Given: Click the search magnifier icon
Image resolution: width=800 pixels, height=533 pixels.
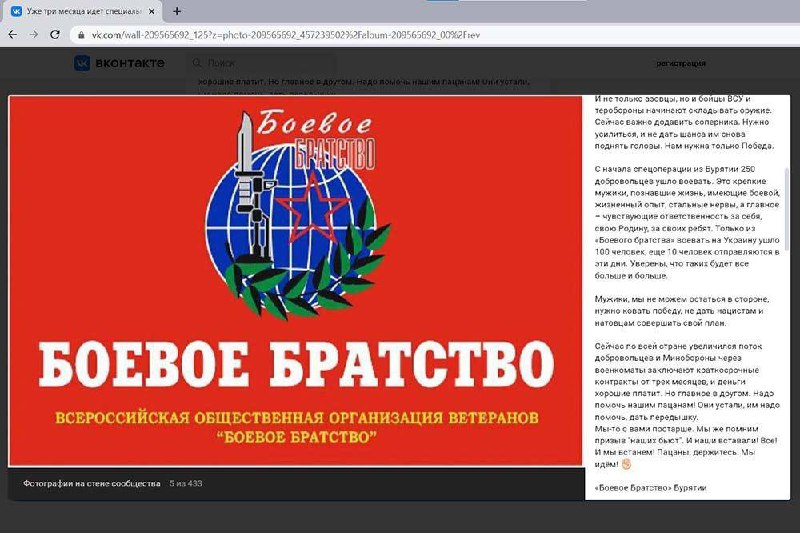Looking at the screenshot, I should 202,63.
